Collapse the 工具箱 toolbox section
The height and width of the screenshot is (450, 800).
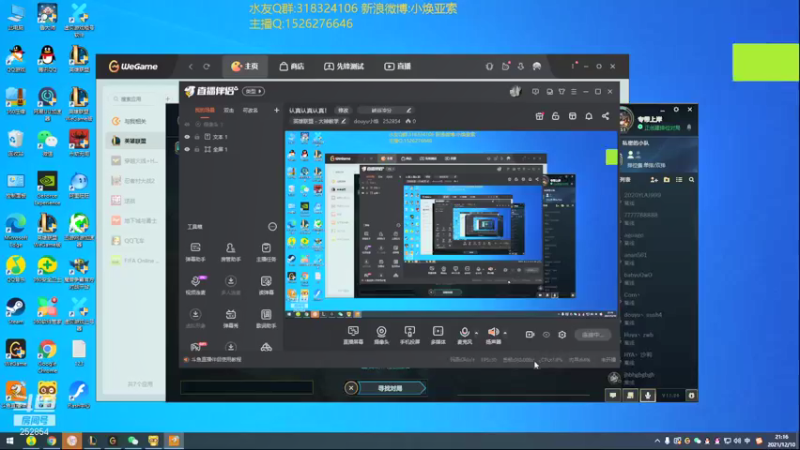coord(272,227)
